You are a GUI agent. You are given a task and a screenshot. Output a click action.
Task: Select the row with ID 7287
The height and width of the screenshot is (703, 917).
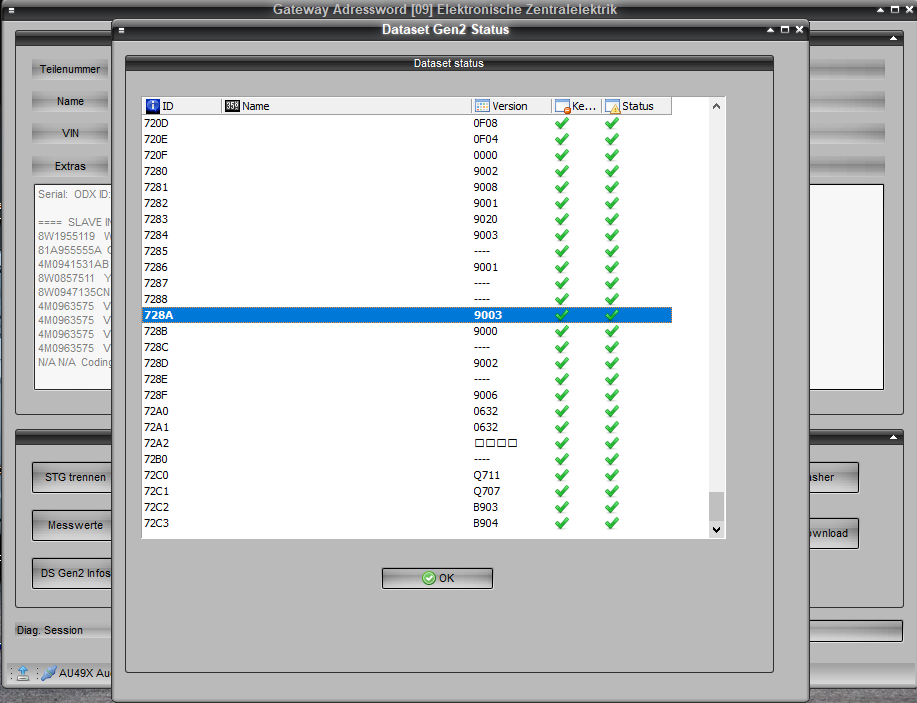pyautogui.click(x=406, y=283)
